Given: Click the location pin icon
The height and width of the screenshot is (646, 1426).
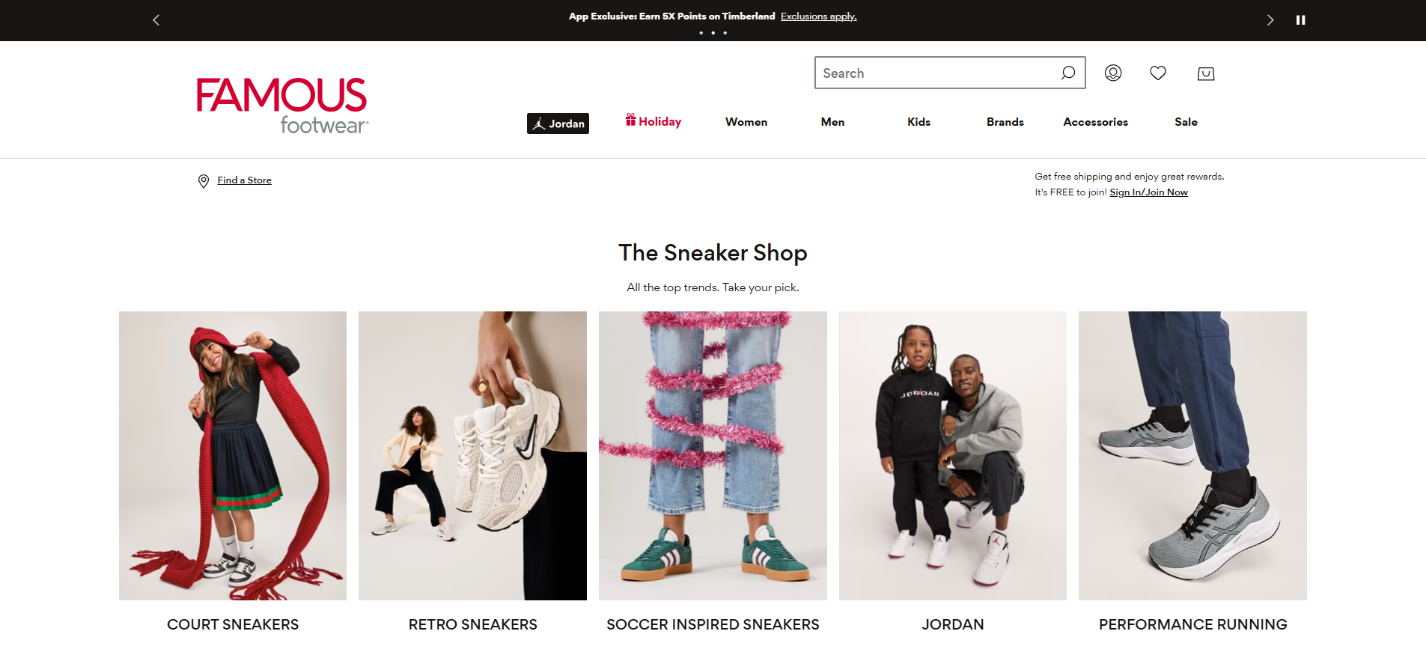Looking at the screenshot, I should click(203, 181).
